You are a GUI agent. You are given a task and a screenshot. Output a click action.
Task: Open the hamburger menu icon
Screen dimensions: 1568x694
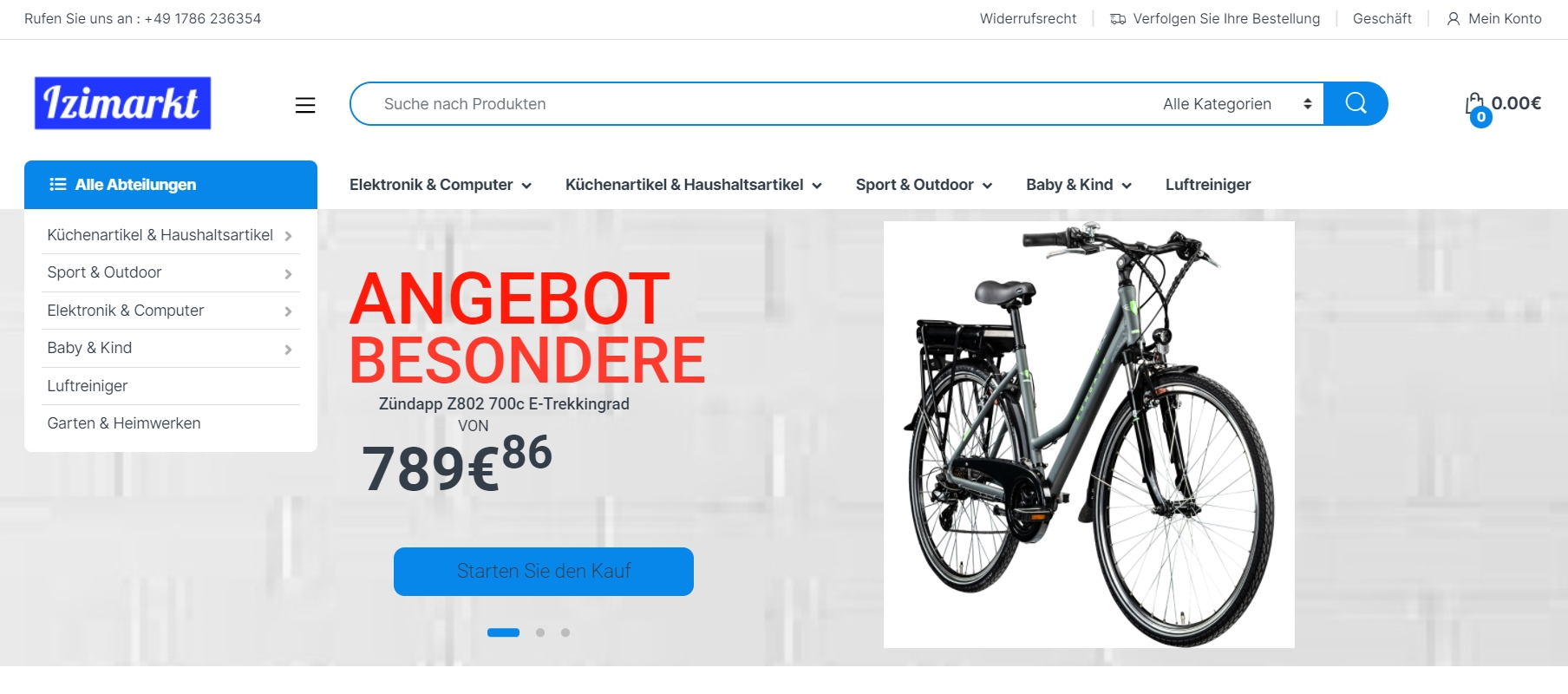pos(305,105)
